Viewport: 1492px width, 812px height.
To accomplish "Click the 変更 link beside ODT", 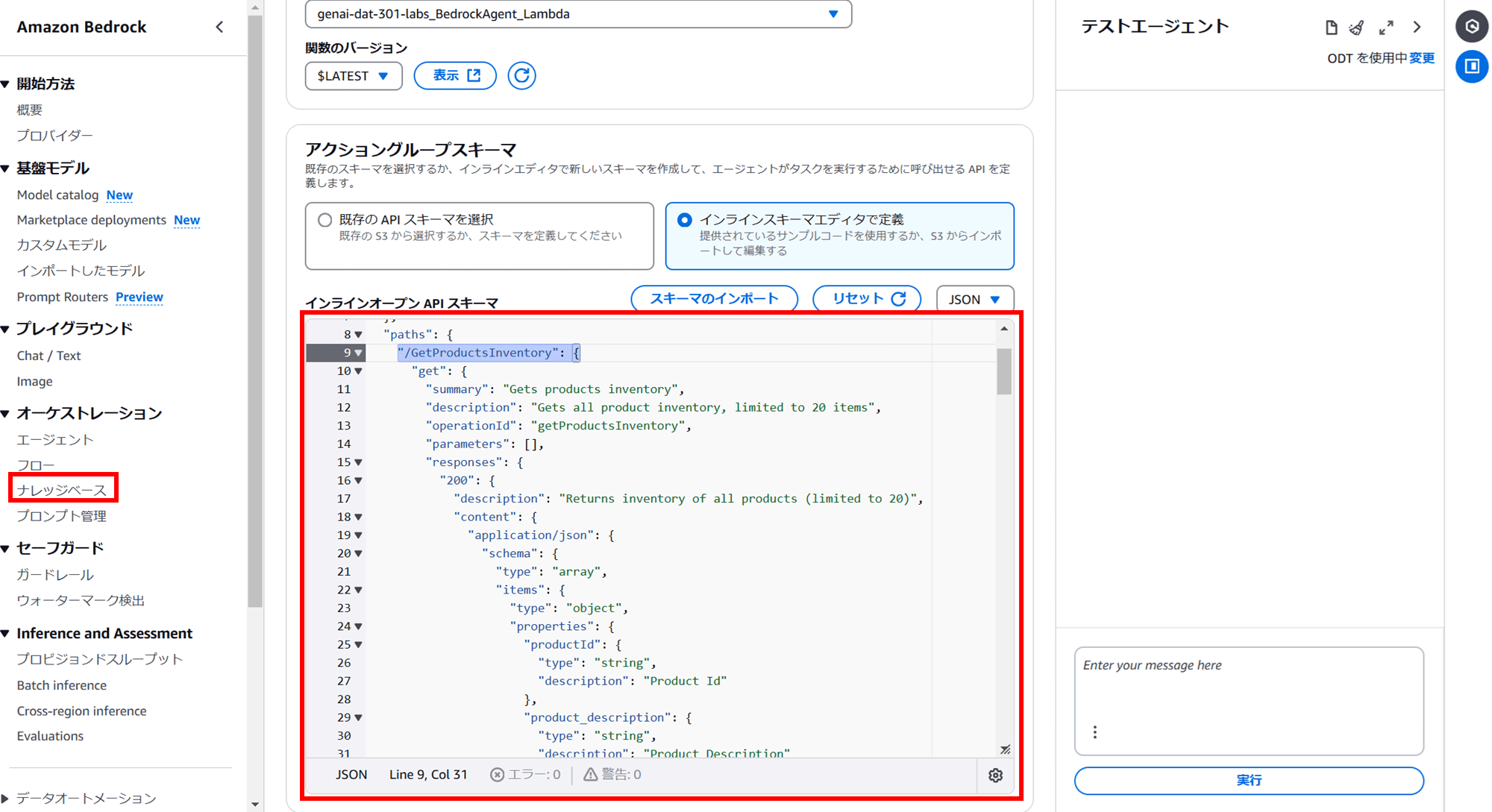I will coord(1422,58).
